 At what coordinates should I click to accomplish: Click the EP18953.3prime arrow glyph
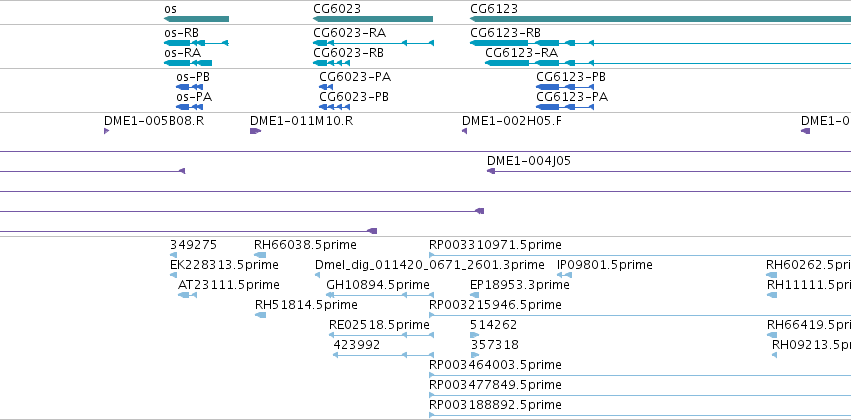click(474, 295)
